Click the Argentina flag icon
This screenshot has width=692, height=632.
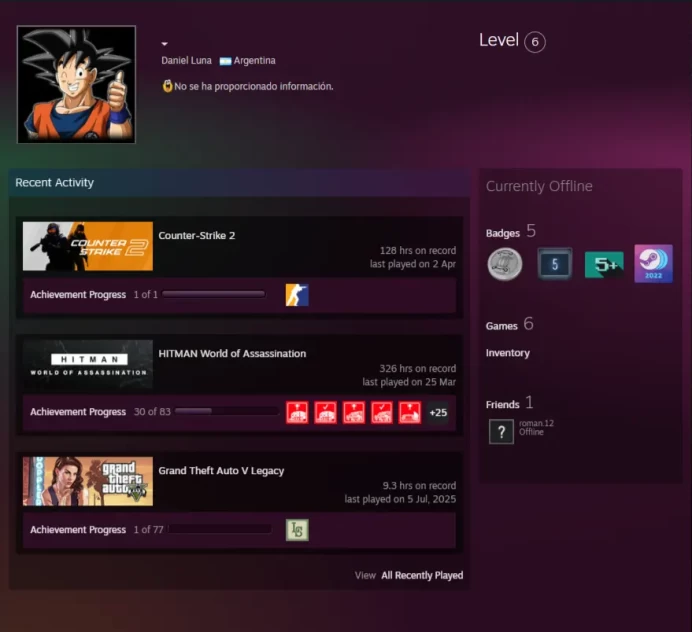(226, 61)
